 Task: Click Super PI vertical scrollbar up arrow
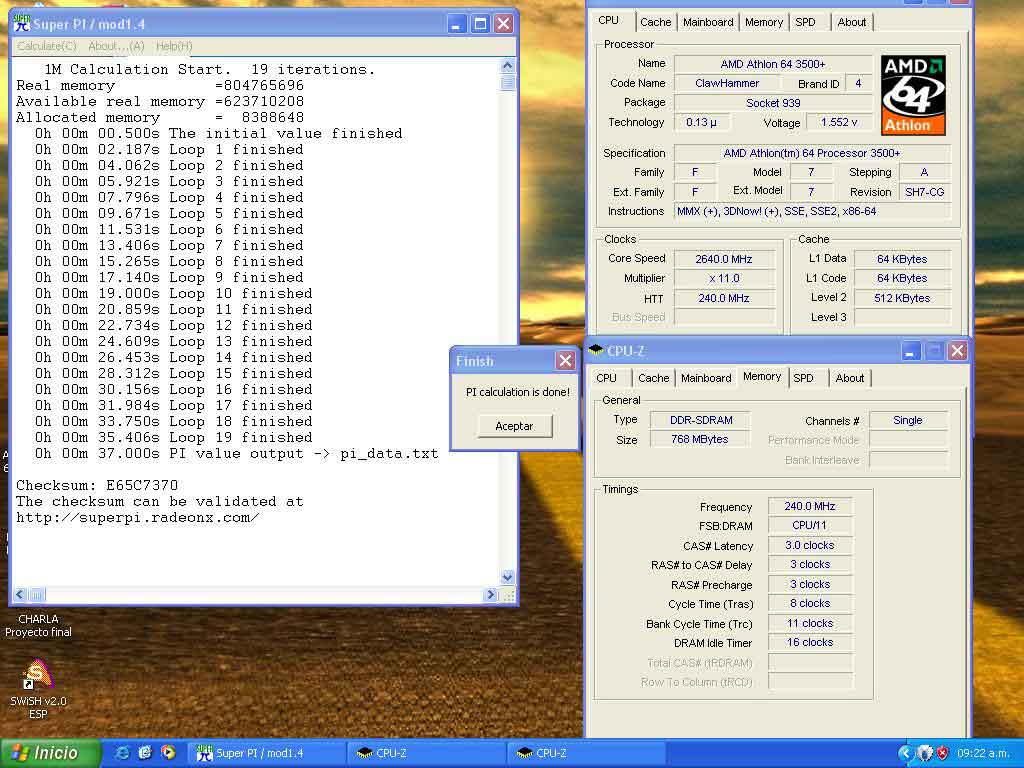(x=507, y=65)
